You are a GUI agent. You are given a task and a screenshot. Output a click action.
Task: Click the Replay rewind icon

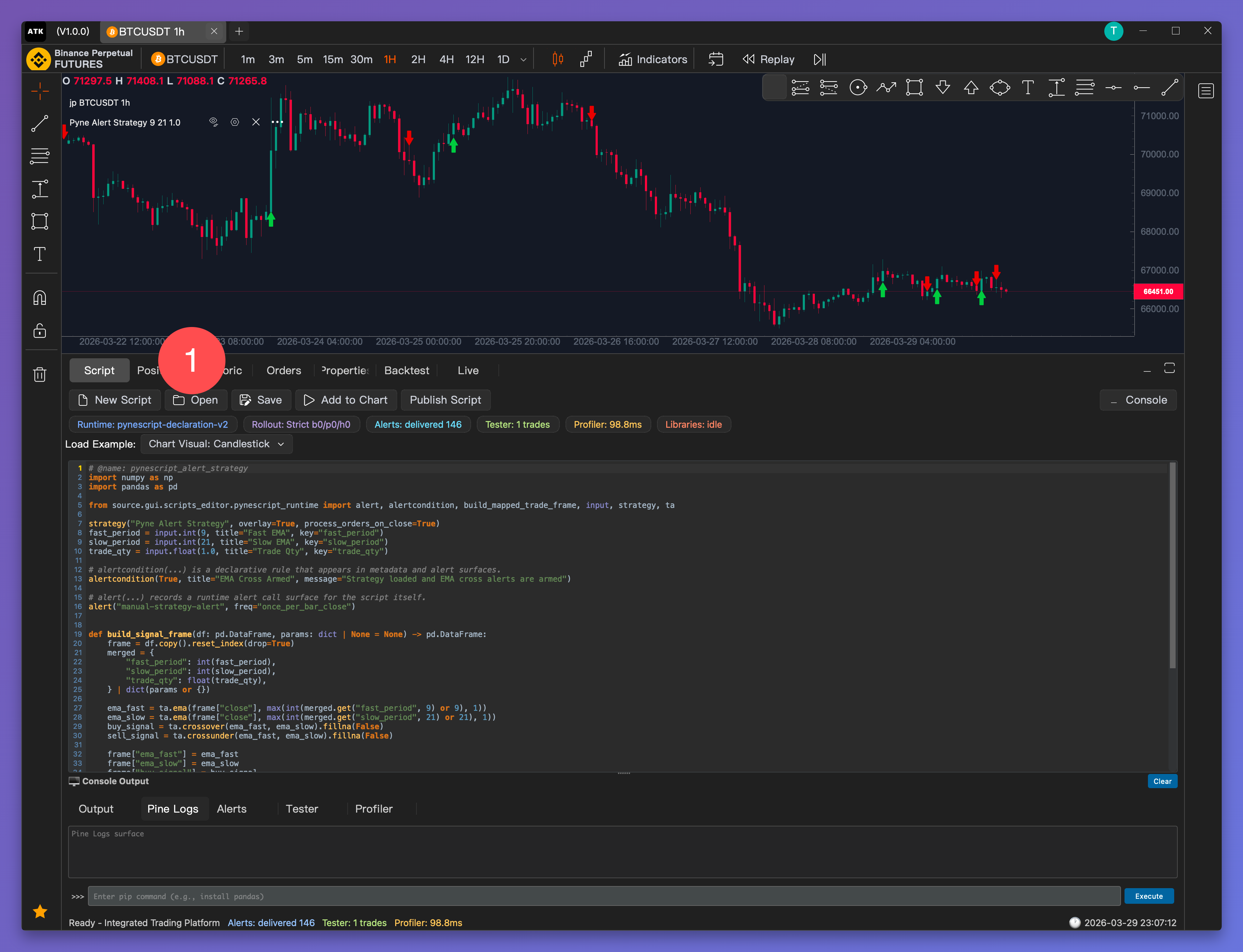coord(748,60)
